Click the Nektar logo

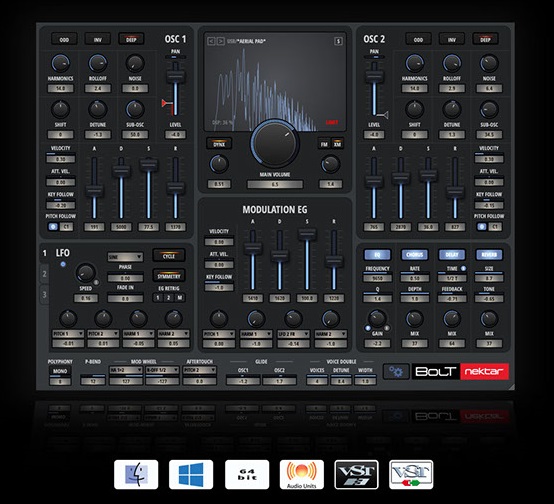coord(484,371)
